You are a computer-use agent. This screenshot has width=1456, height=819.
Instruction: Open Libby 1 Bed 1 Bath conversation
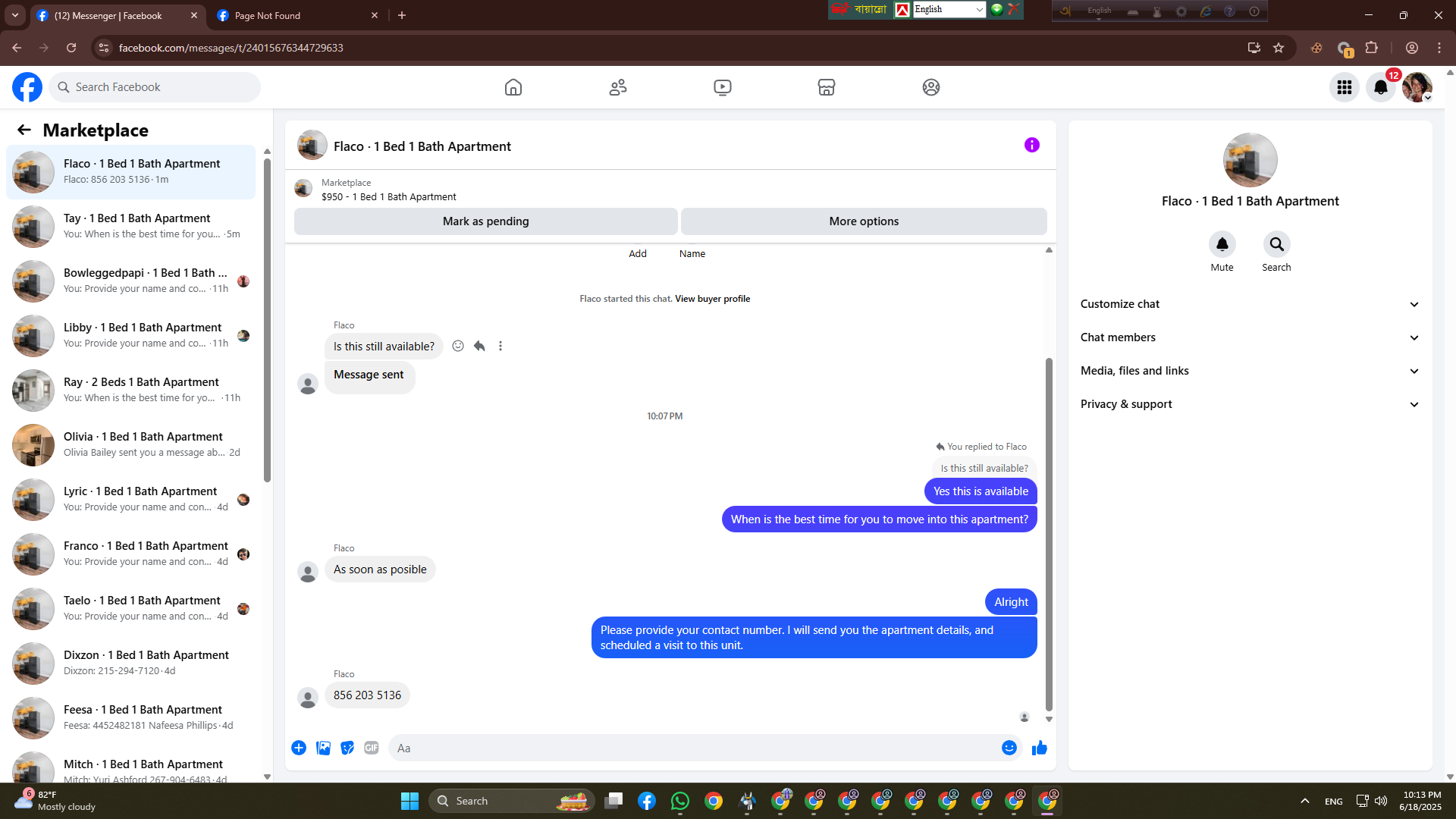(x=131, y=335)
